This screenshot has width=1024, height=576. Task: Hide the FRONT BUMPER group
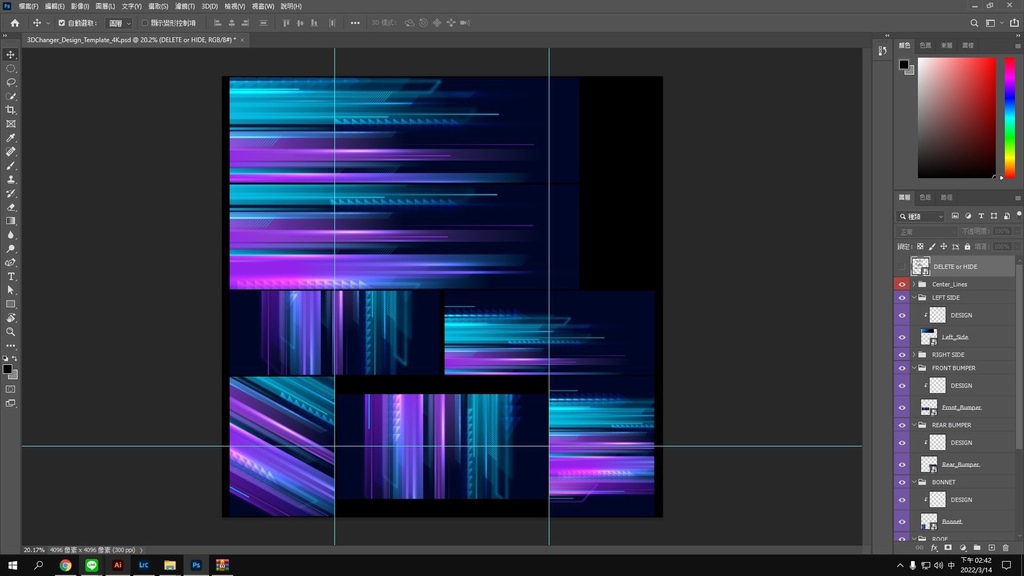pyautogui.click(x=902, y=368)
